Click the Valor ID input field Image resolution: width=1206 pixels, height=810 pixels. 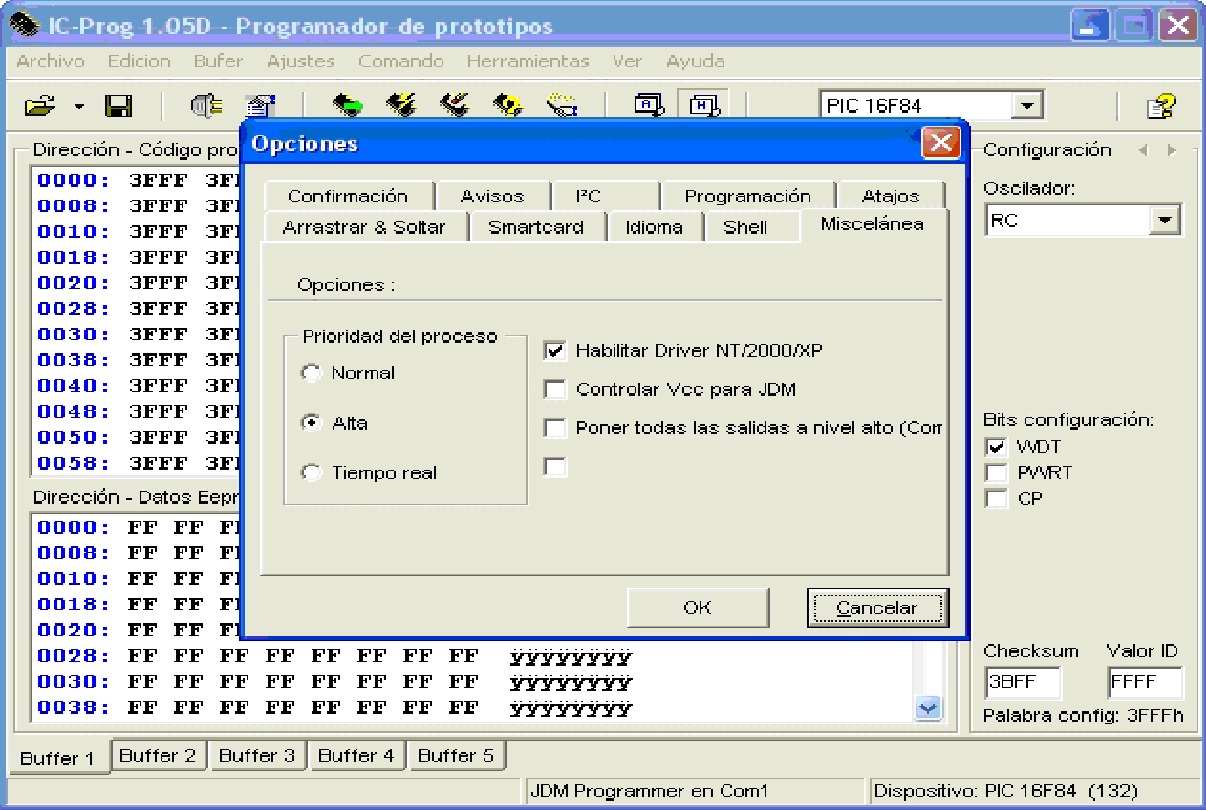pyautogui.click(x=1145, y=683)
